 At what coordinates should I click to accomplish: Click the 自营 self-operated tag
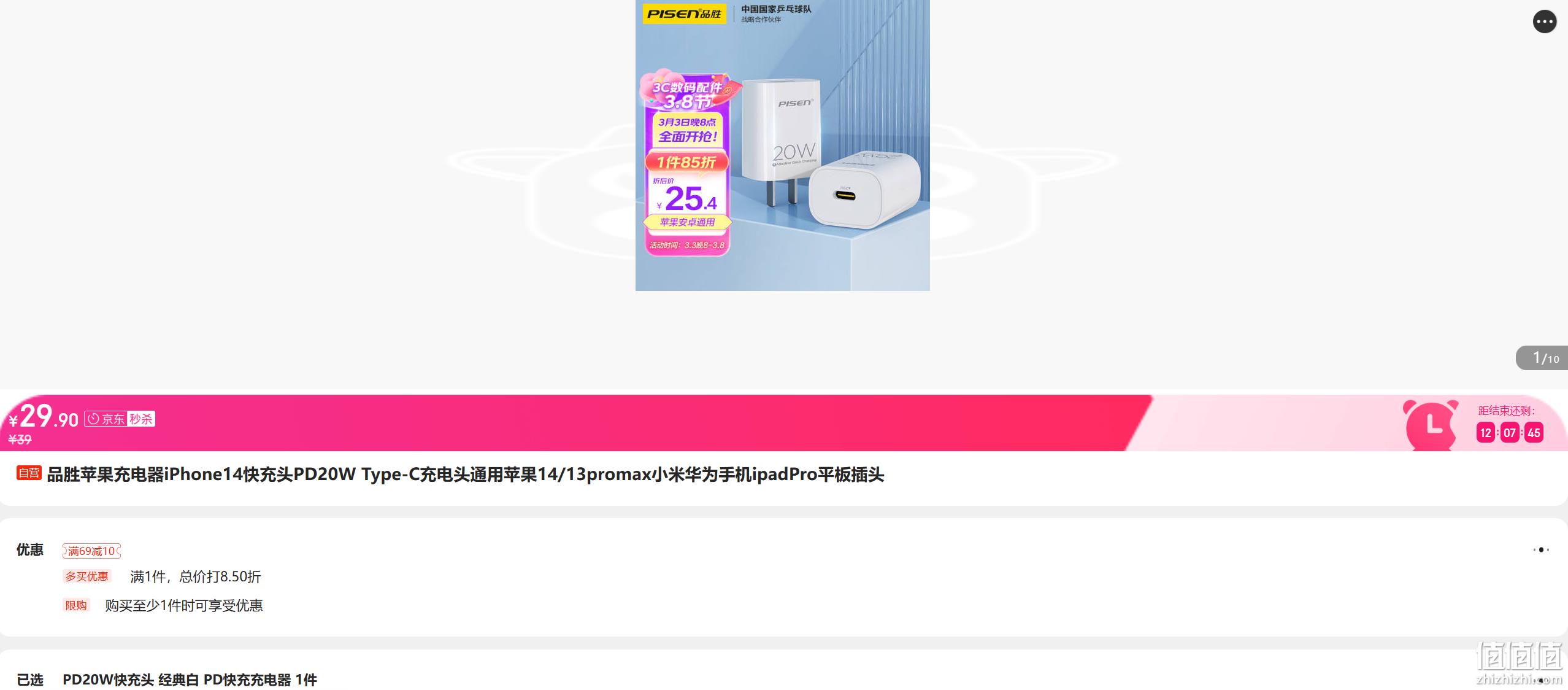click(29, 473)
